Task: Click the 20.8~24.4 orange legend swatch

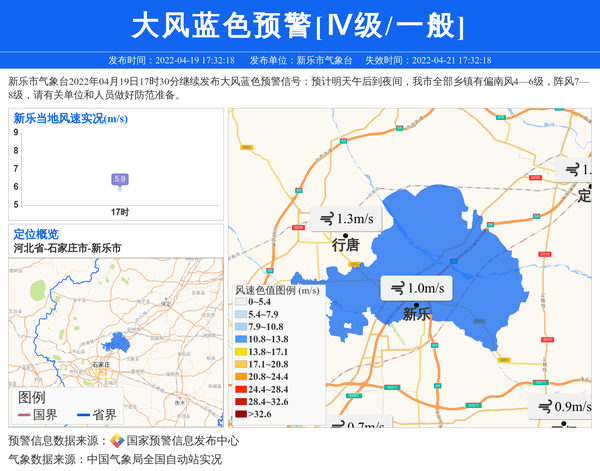Action: coord(241,377)
